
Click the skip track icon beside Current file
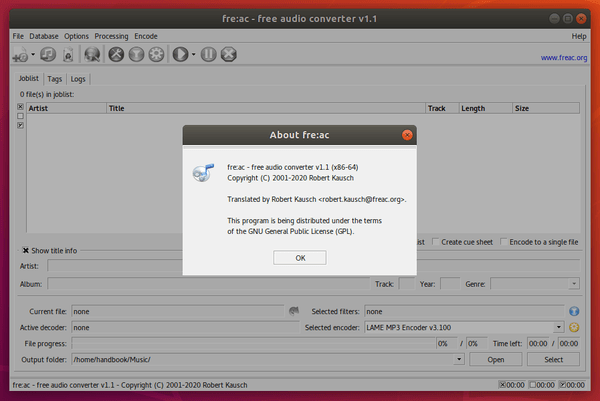[x=293, y=311]
